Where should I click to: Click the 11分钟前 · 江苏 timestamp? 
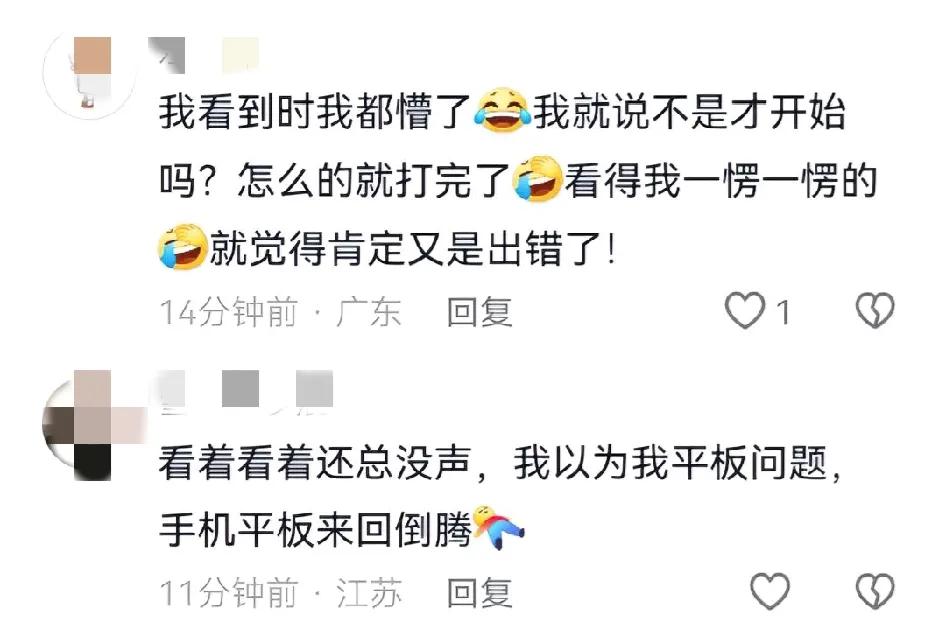coord(281,593)
